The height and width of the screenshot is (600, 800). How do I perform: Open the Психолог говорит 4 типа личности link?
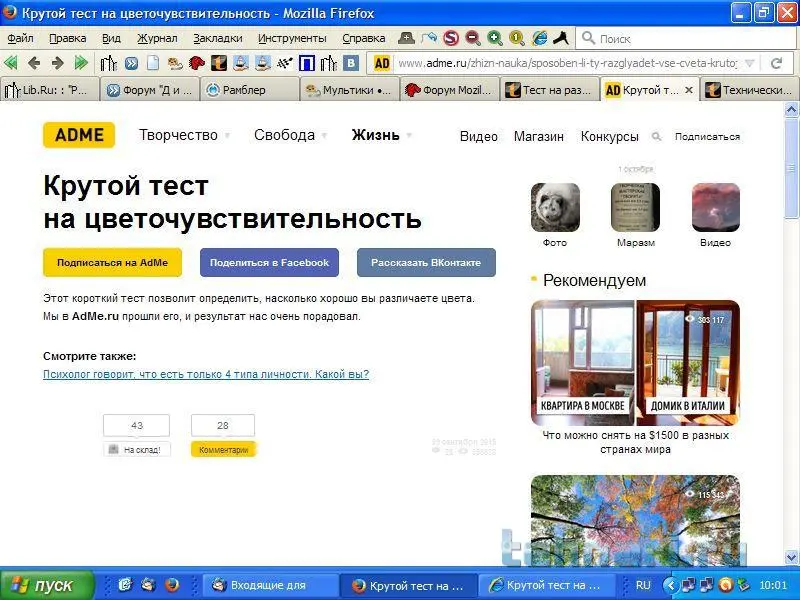pyautogui.click(x=206, y=374)
